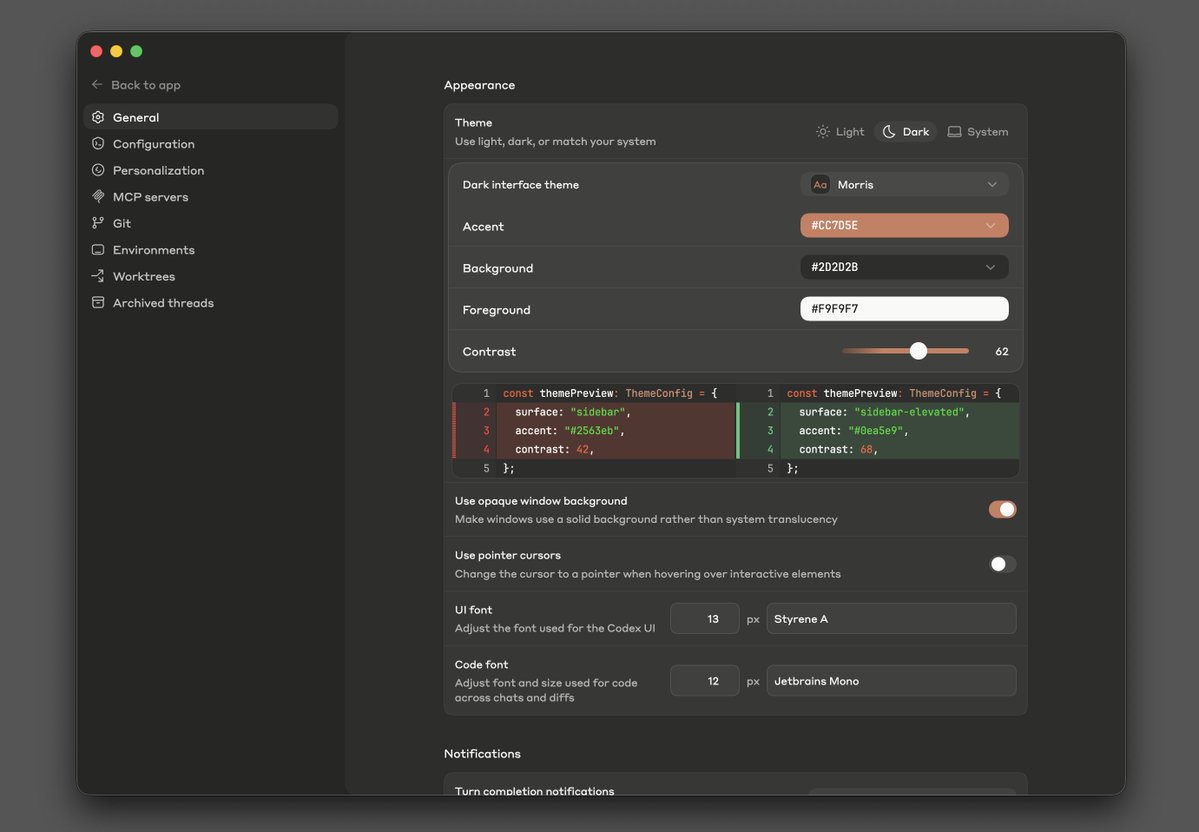
Task: Click the Contrast slider thumb
Action: click(x=918, y=350)
